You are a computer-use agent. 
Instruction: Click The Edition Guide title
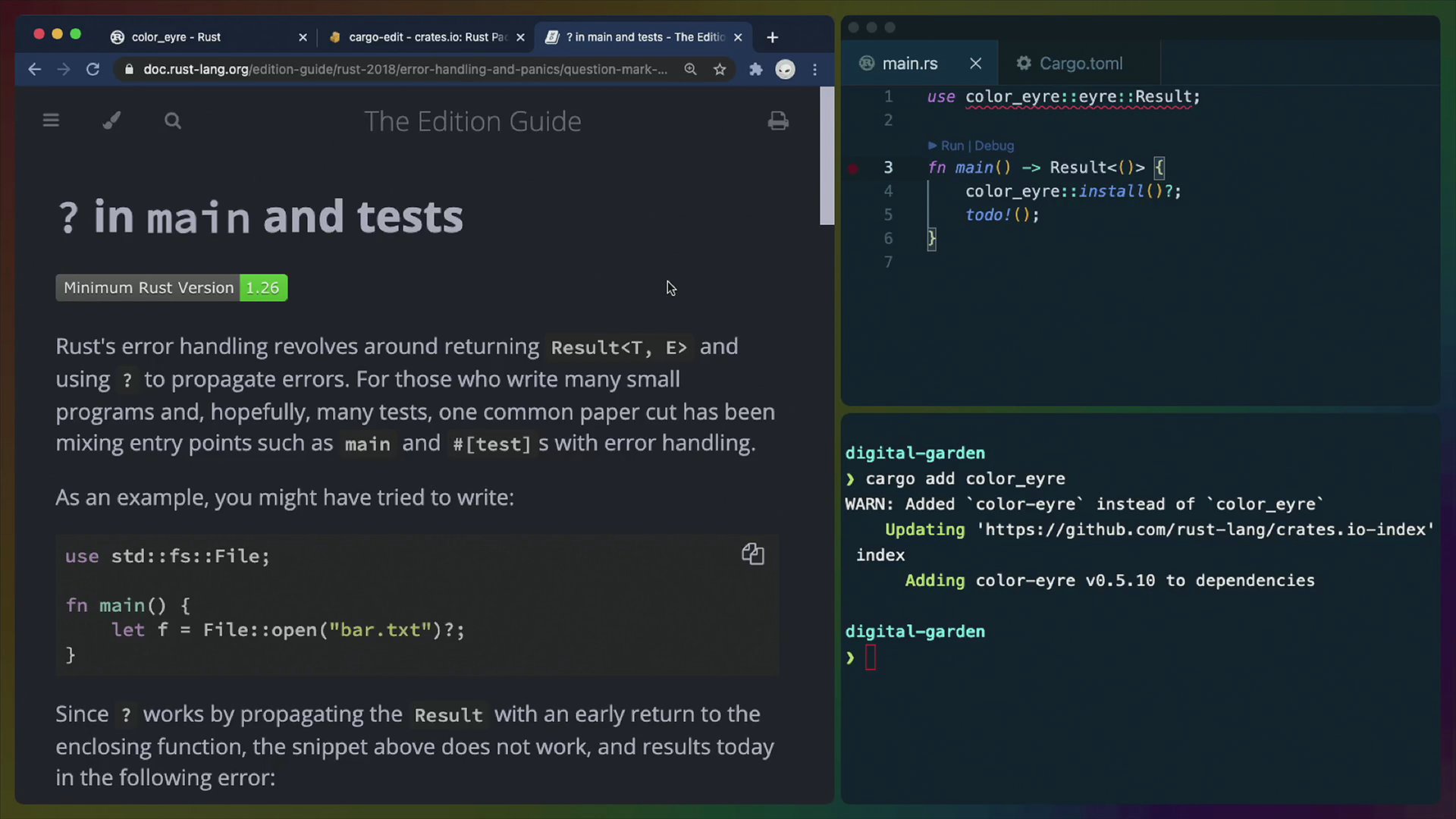pos(472,121)
